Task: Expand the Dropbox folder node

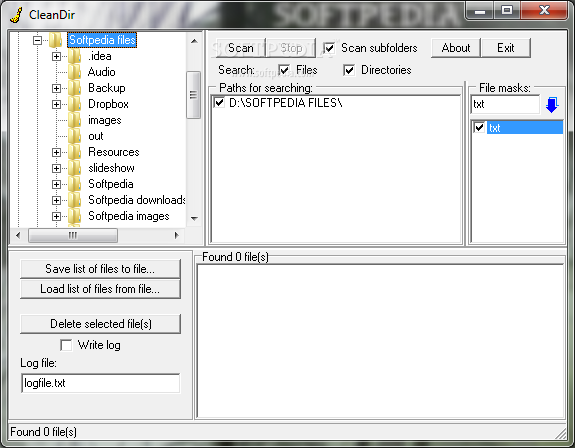Action: point(56,104)
